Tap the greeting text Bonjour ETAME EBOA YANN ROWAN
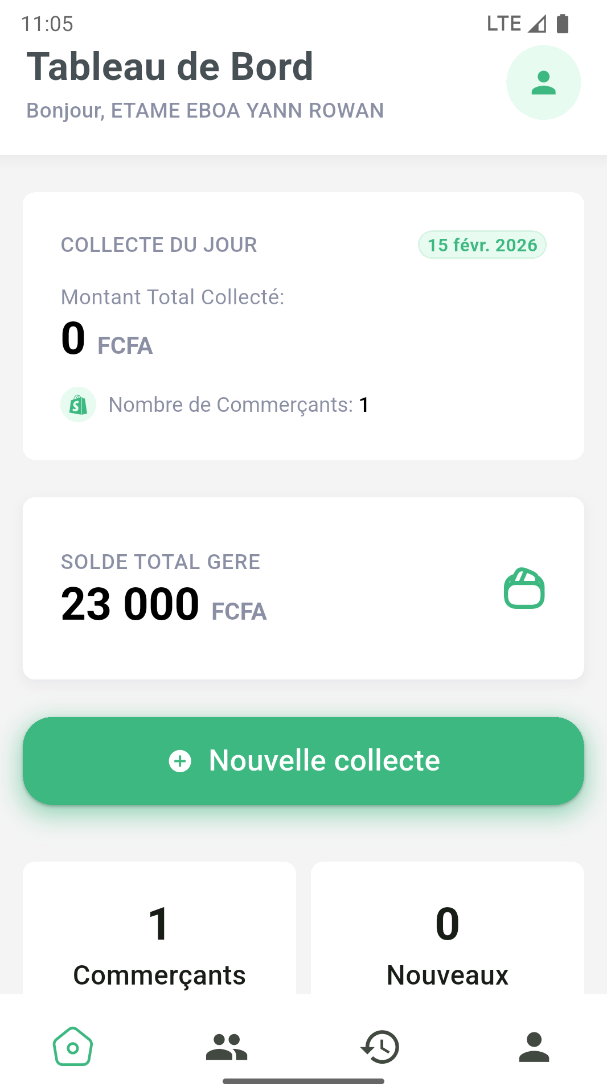 point(205,110)
